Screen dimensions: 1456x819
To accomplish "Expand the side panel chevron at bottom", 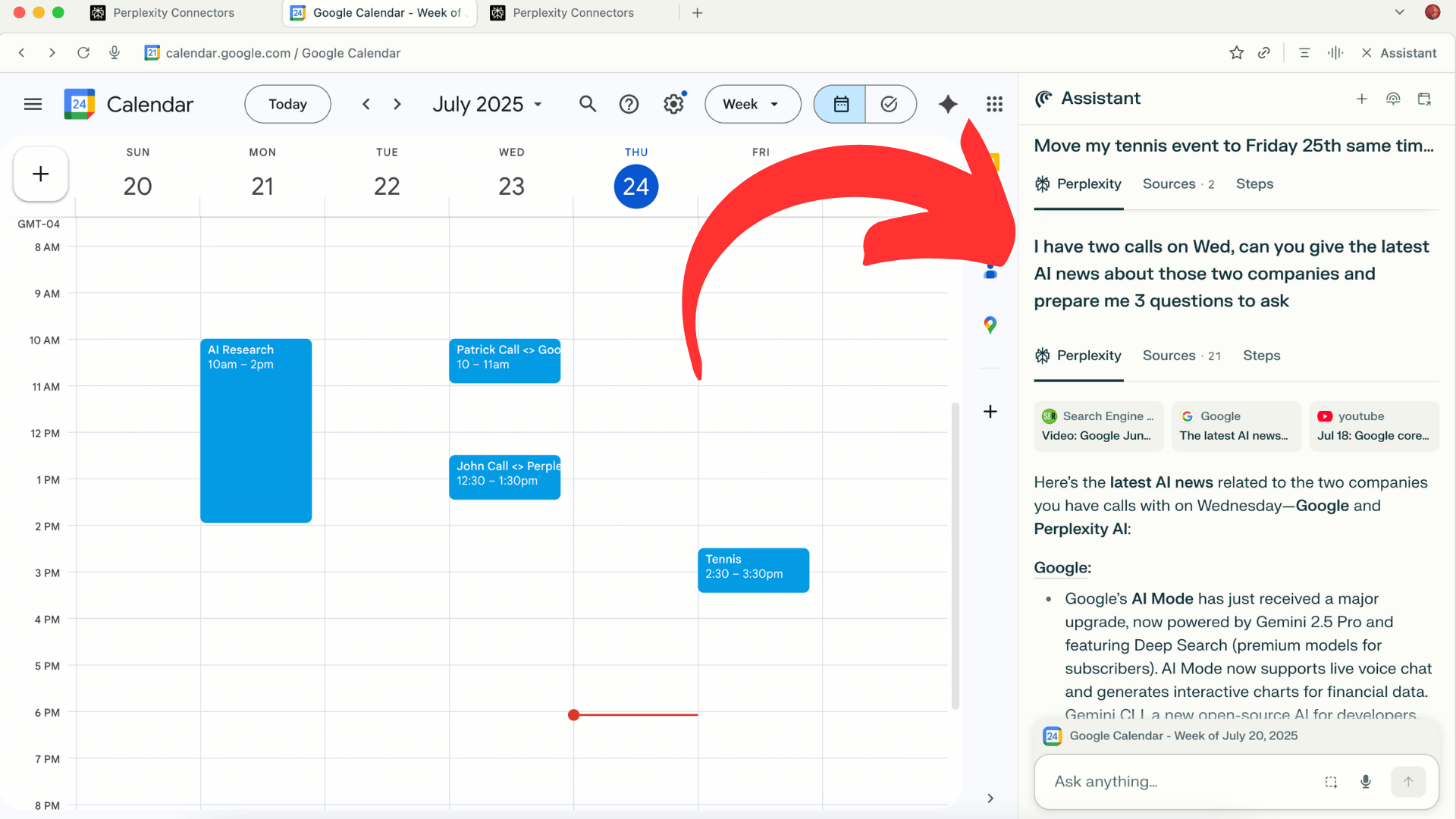I will 990,798.
